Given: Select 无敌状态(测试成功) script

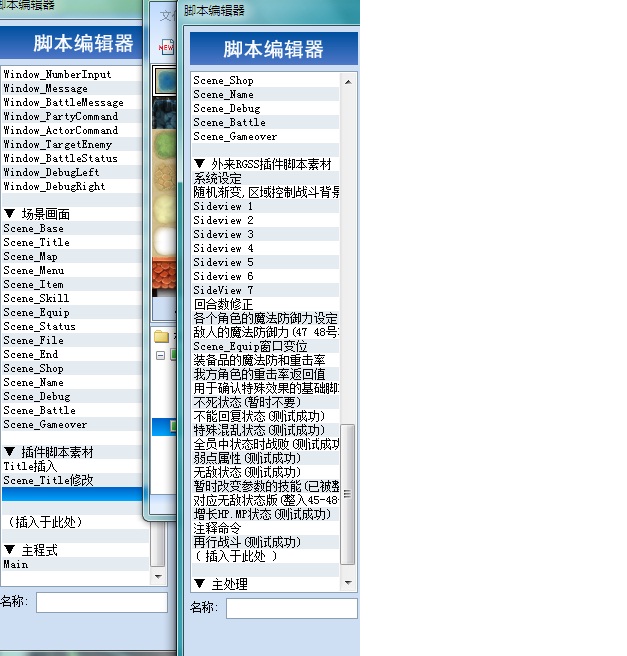Looking at the screenshot, I should (266, 472).
